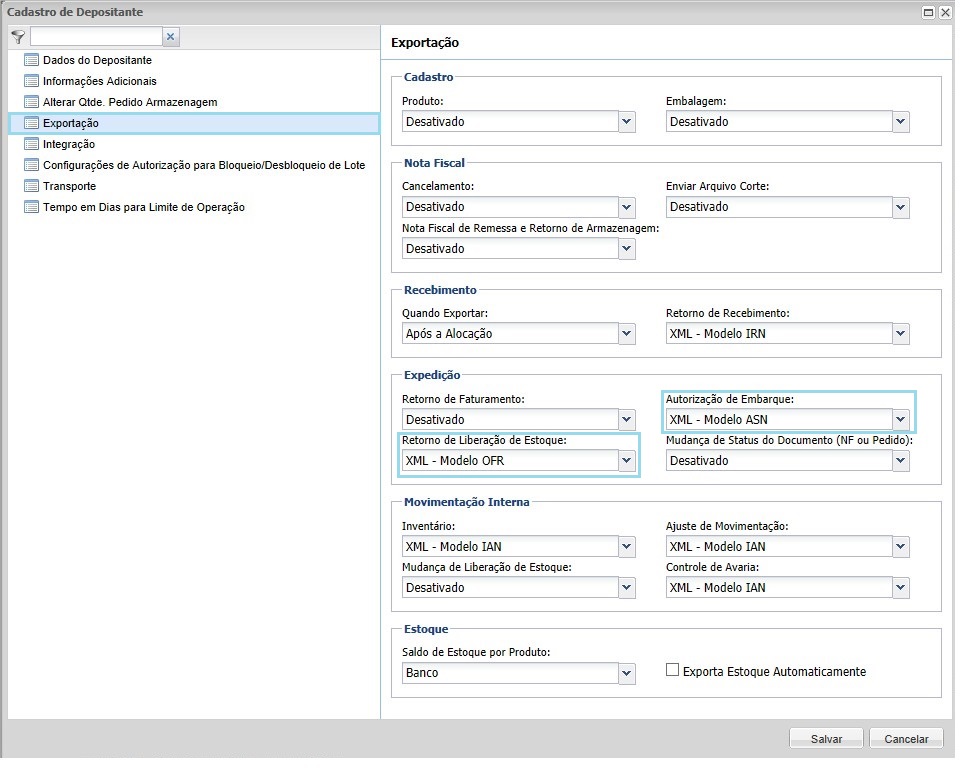Open Configurações de Autorização para Bloqueio/Desbloqueio de Lote
Viewport: 972px width, 770px height.
[203, 165]
